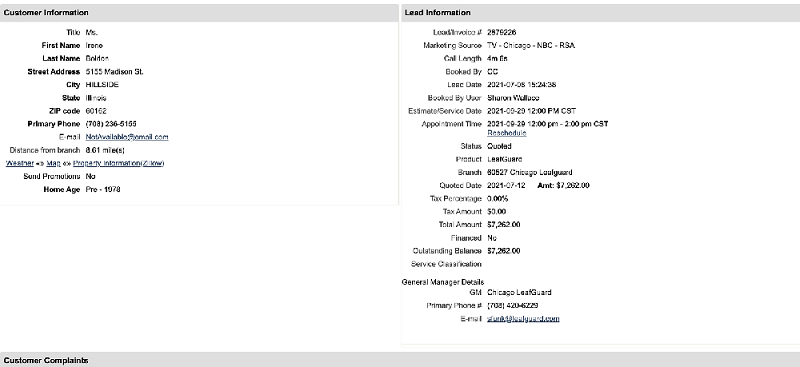Select the 'mile(s)' distance from branch value

coord(105,150)
